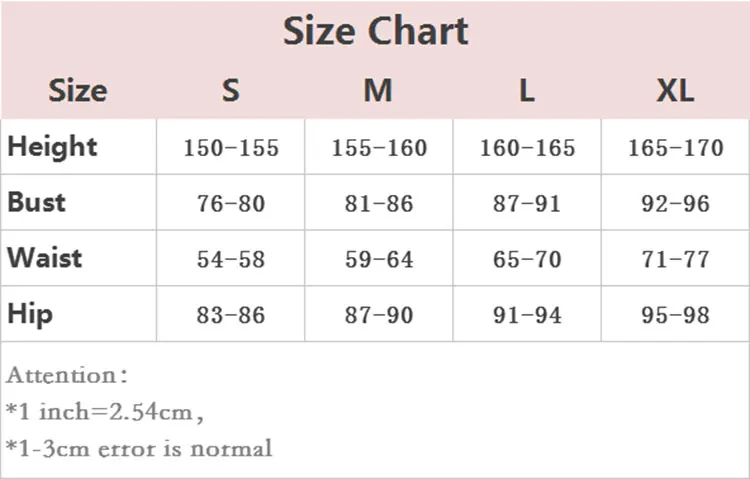The height and width of the screenshot is (479, 750).
Task: Click the Attention note heading
Action: pos(67,375)
